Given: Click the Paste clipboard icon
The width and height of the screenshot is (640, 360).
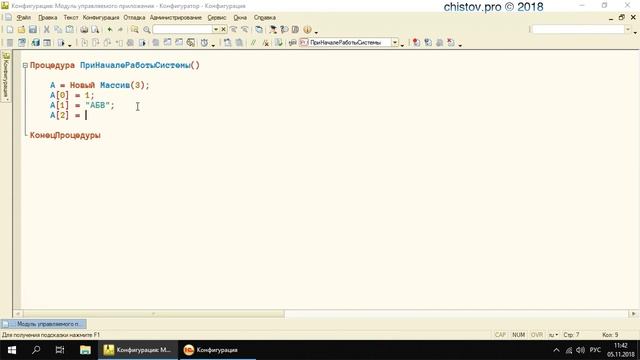Looking at the screenshot, I should click(x=70, y=29).
